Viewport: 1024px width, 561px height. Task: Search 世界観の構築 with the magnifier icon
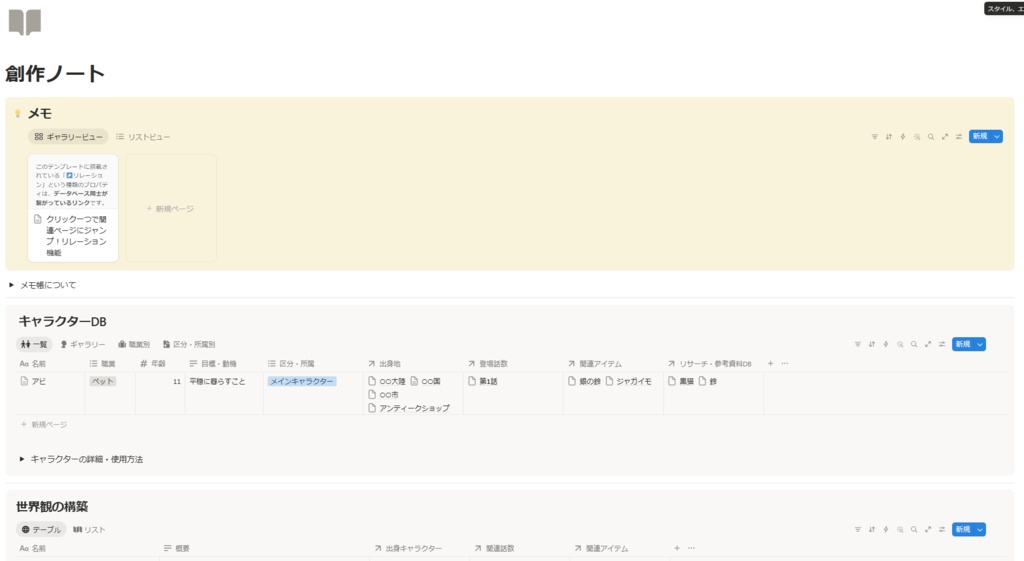coord(914,530)
